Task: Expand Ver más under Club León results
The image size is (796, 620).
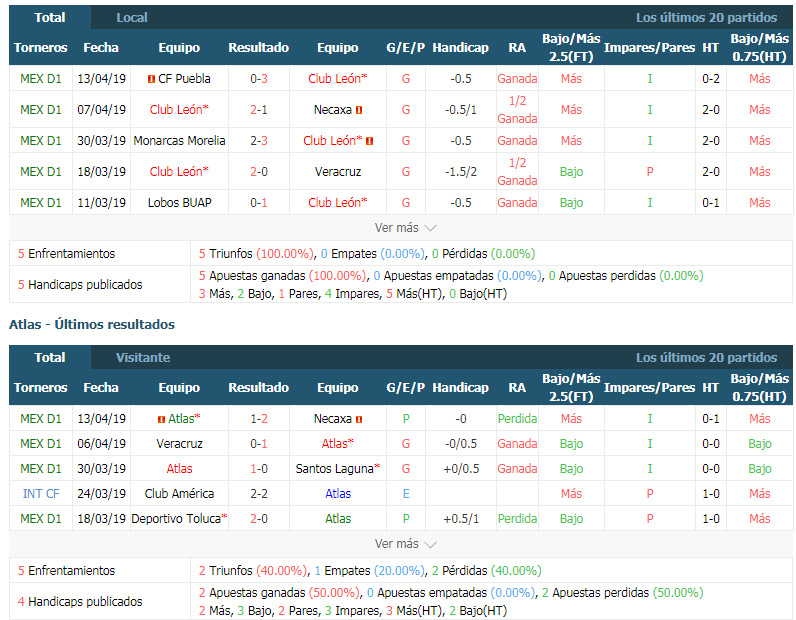Action: pyautogui.click(x=405, y=228)
